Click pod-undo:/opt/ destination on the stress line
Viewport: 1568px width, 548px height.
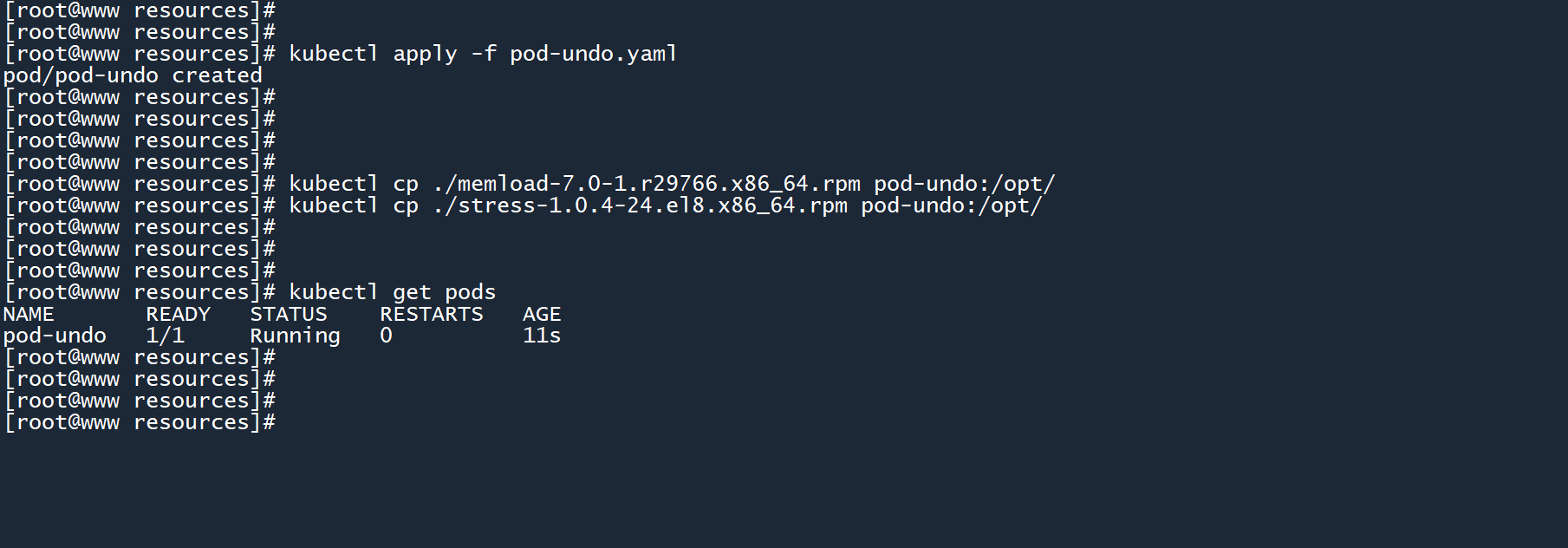coord(951,205)
